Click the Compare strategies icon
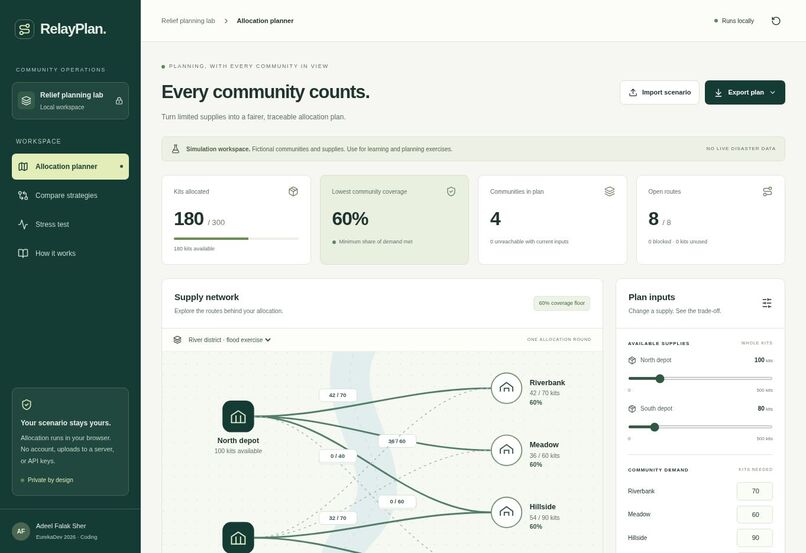This screenshot has height=553, width=806. click(23, 195)
